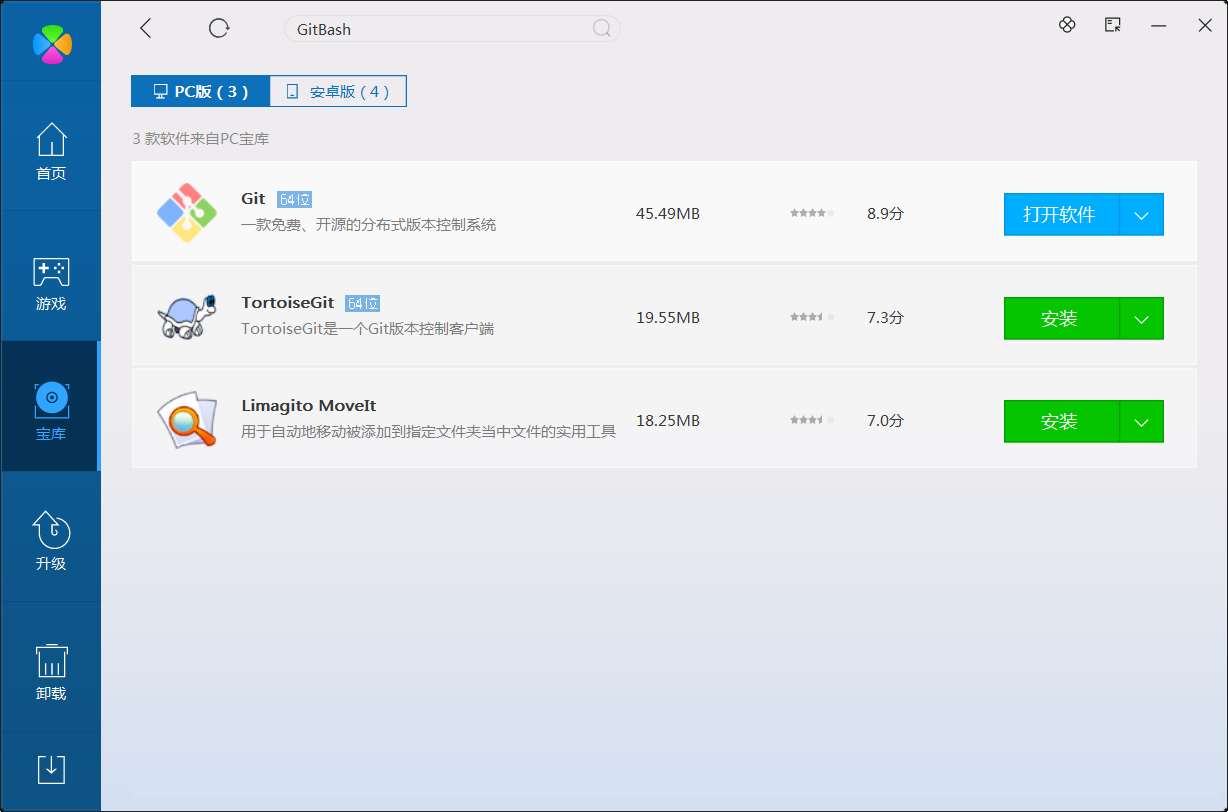Refresh the search results
The image size is (1228, 812).
point(219,28)
